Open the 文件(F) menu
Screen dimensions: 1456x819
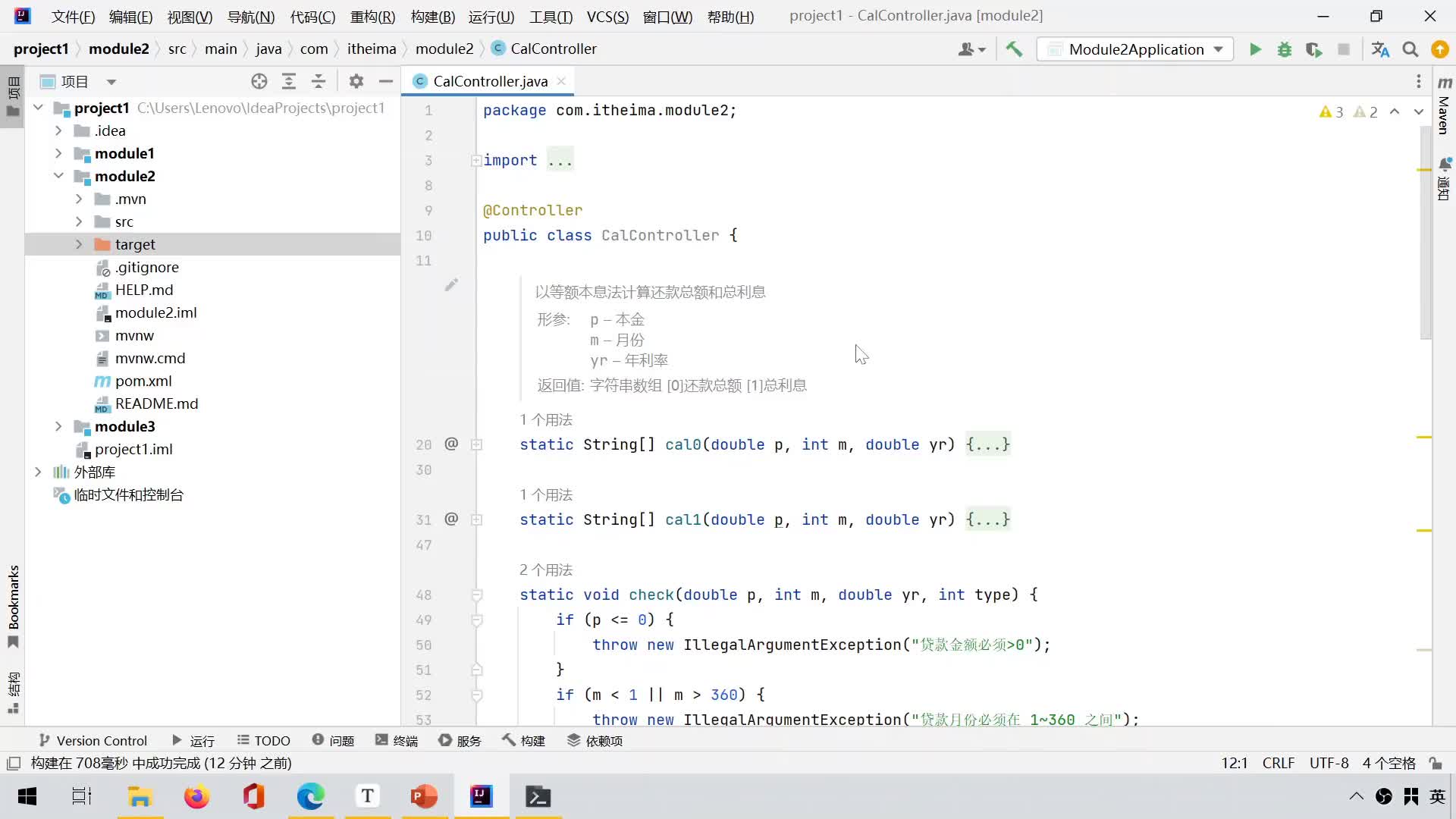(x=73, y=16)
